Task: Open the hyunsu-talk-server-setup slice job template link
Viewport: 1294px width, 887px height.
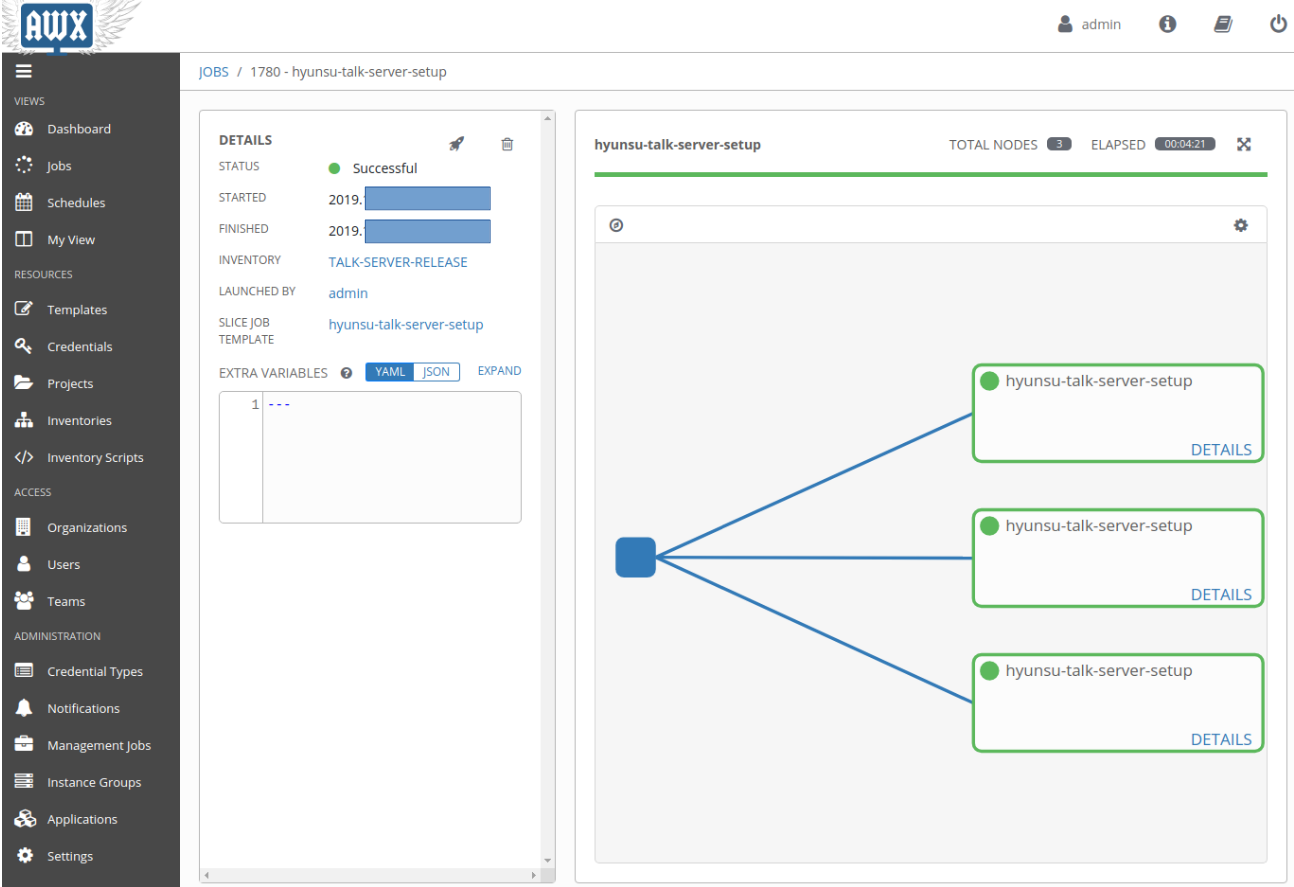Action: pyautogui.click(x=406, y=324)
